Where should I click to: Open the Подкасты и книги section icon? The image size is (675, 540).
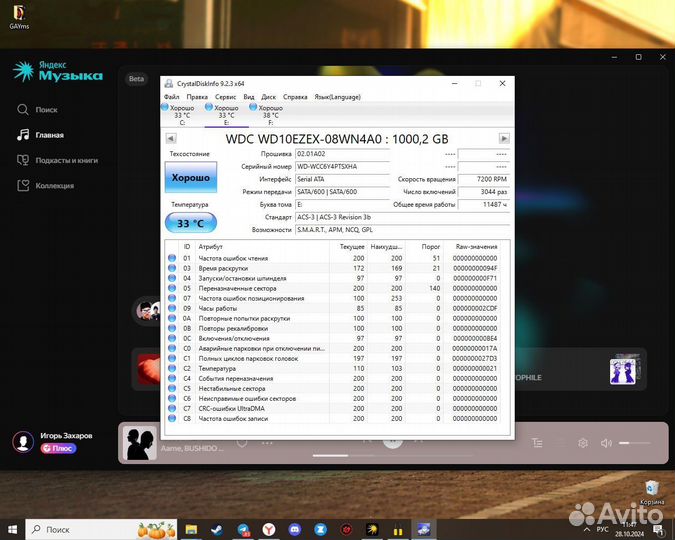[22, 160]
